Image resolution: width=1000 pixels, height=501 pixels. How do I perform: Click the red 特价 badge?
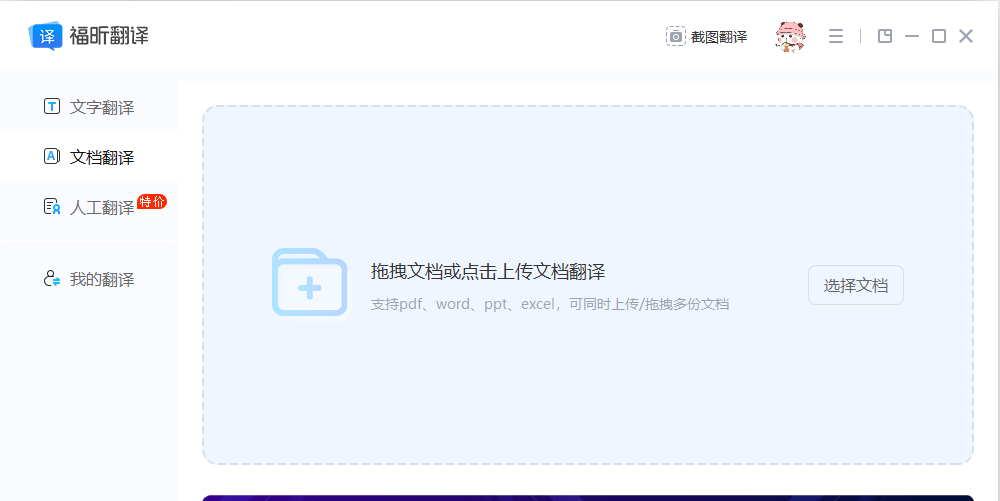(x=152, y=201)
